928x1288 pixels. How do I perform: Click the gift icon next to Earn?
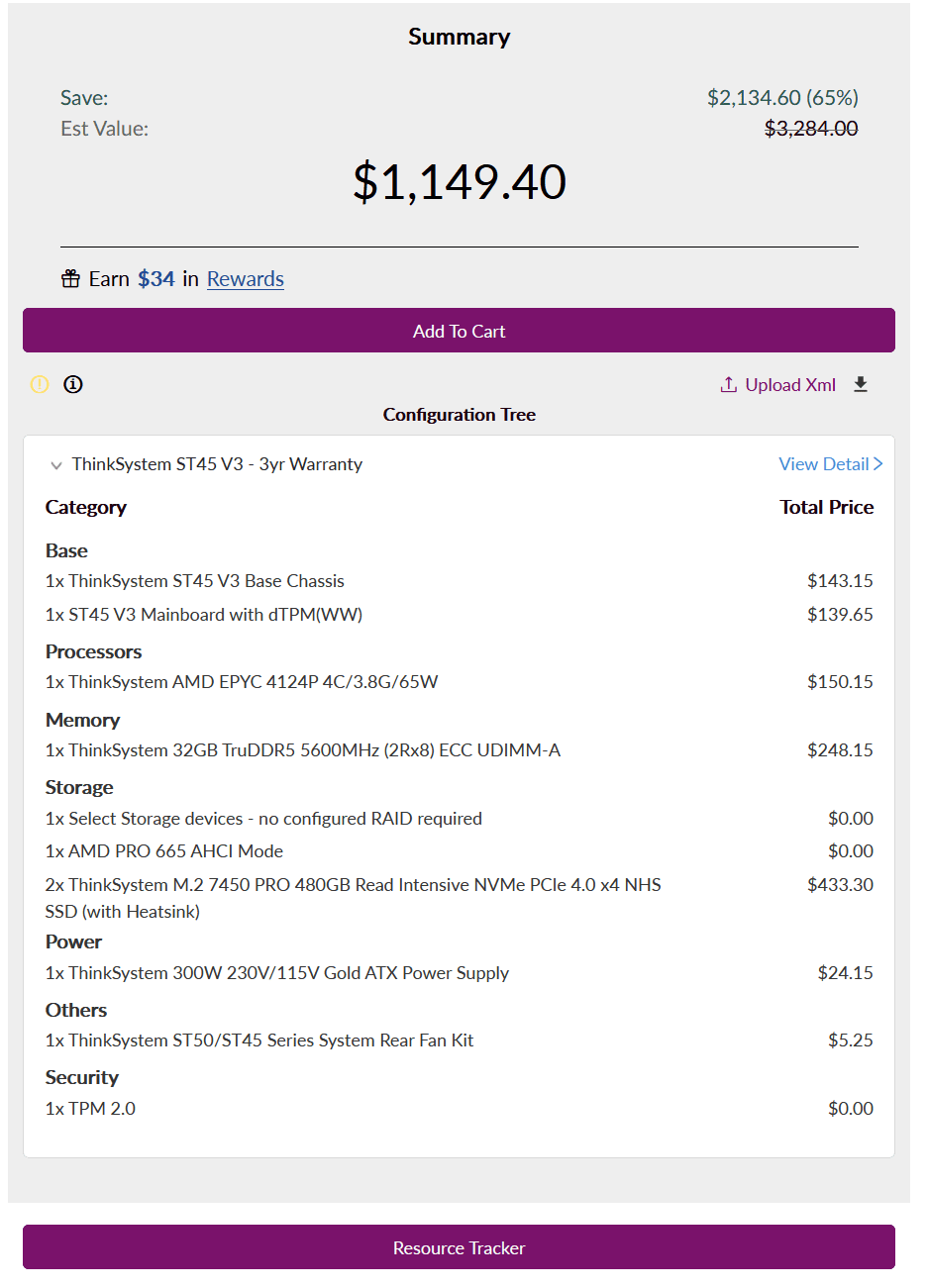click(70, 279)
